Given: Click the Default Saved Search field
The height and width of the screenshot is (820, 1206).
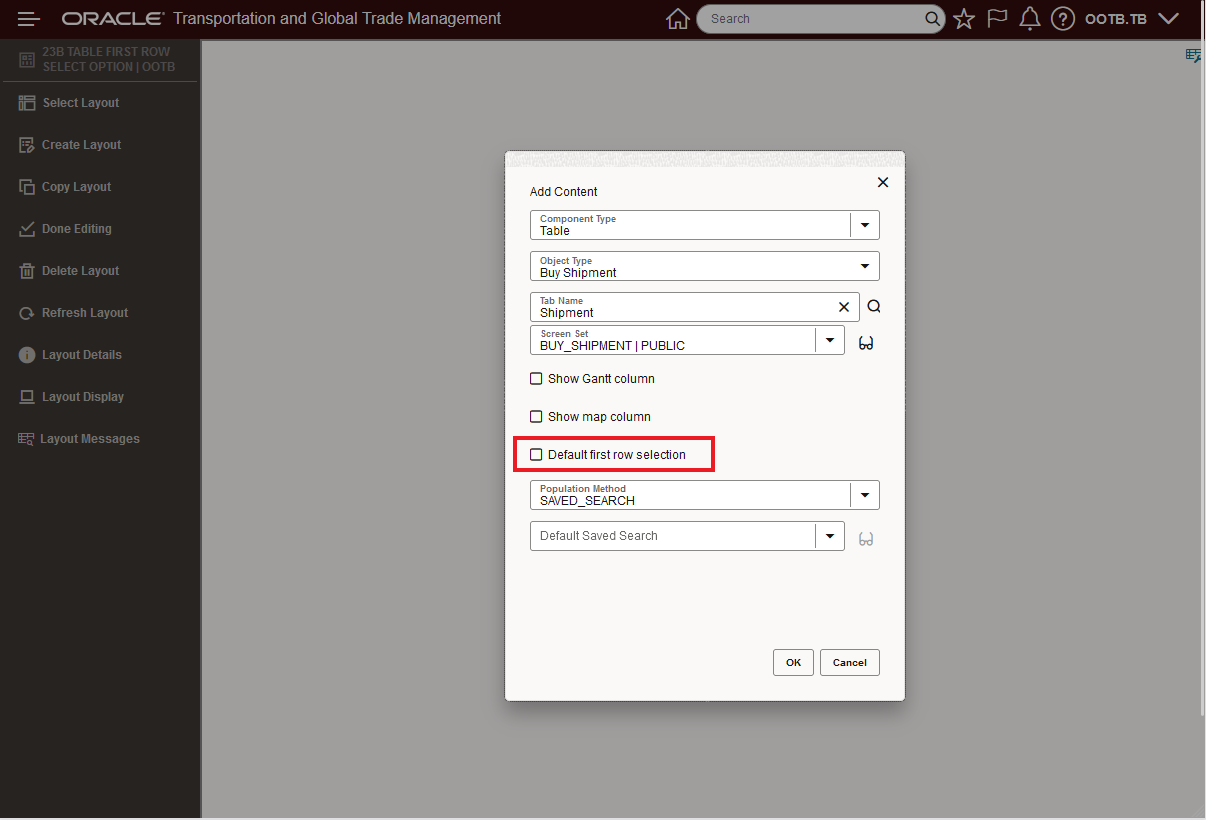Looking at the screenshot, I should (x=673, y=536).
